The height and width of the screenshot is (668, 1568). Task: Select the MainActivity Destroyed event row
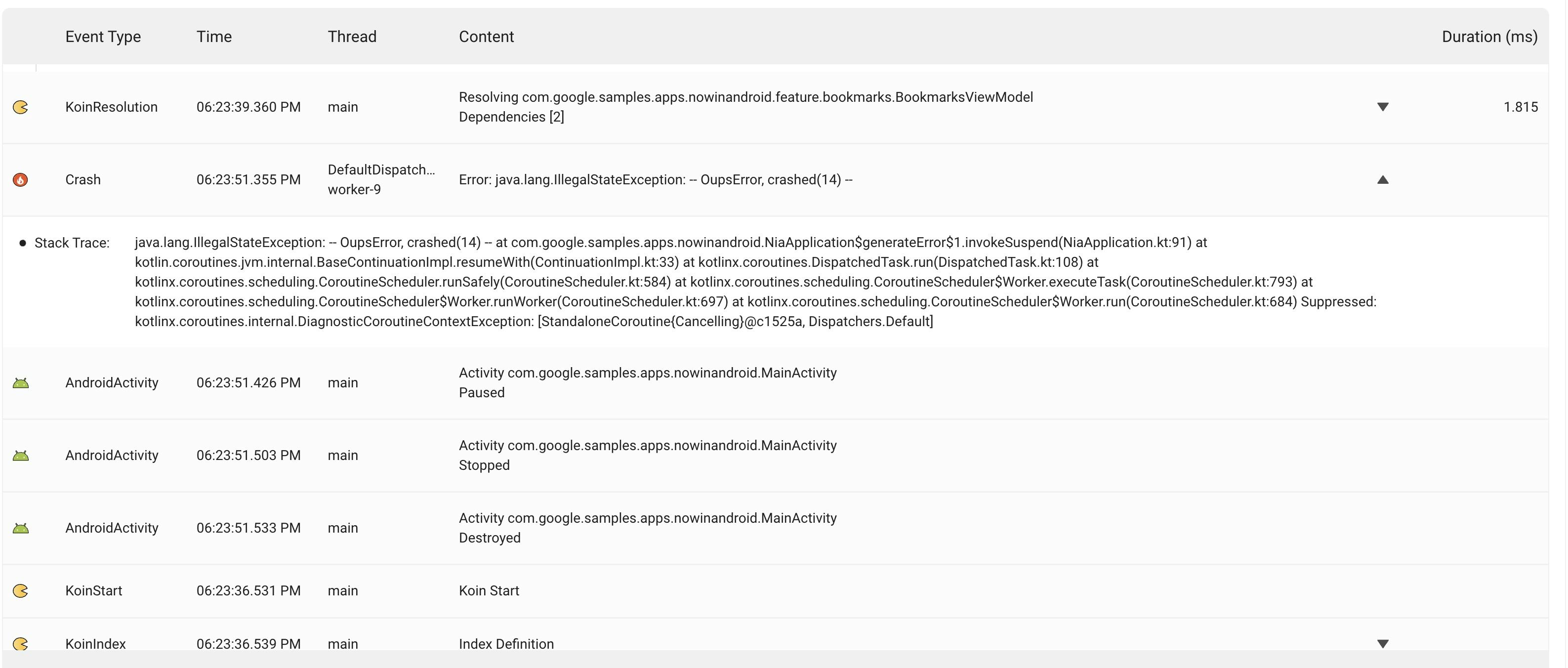(x=647, y=528)
